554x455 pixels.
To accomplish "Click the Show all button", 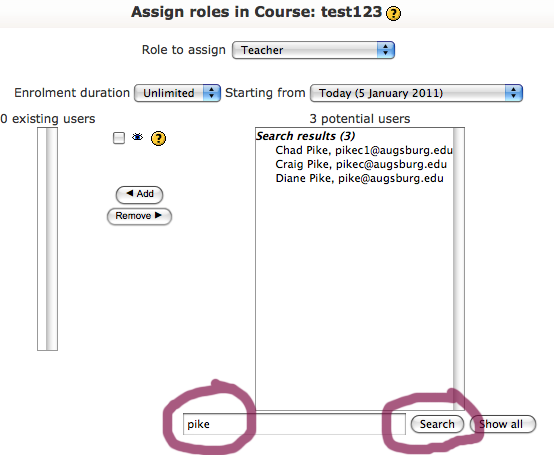I will pyautogui.click(x=503, y=424).
